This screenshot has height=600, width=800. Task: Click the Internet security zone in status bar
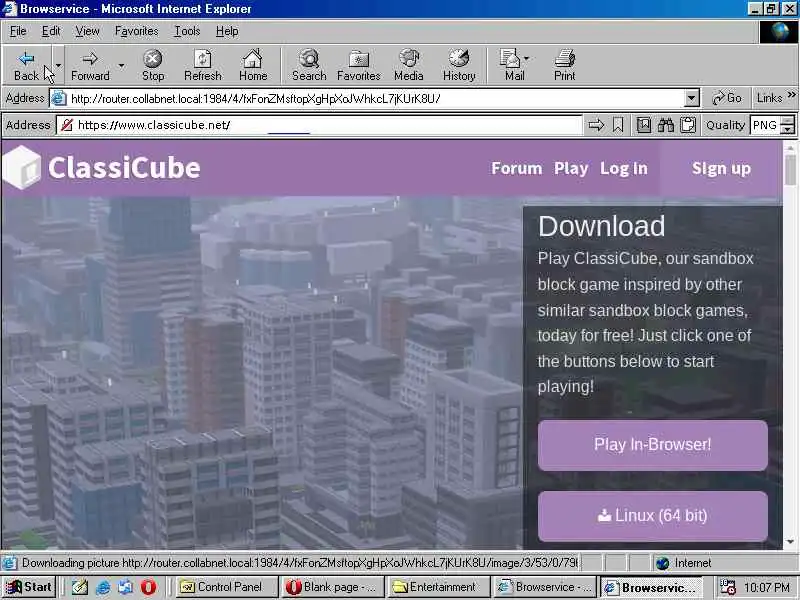(x=684, y=563)
